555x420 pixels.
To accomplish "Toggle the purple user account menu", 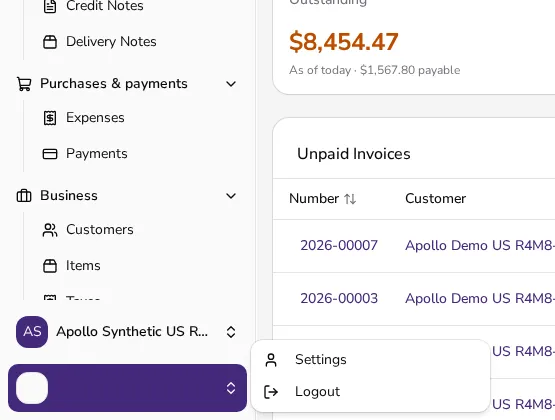I will point(127,388).
